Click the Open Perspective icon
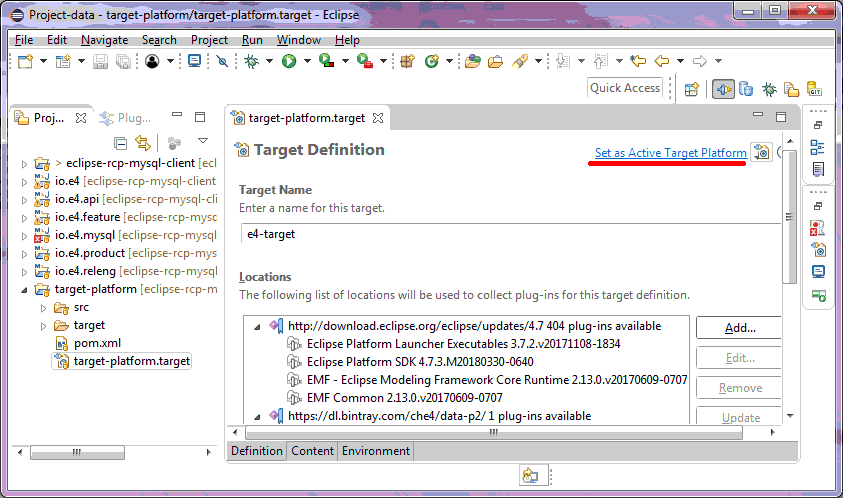 691,89
